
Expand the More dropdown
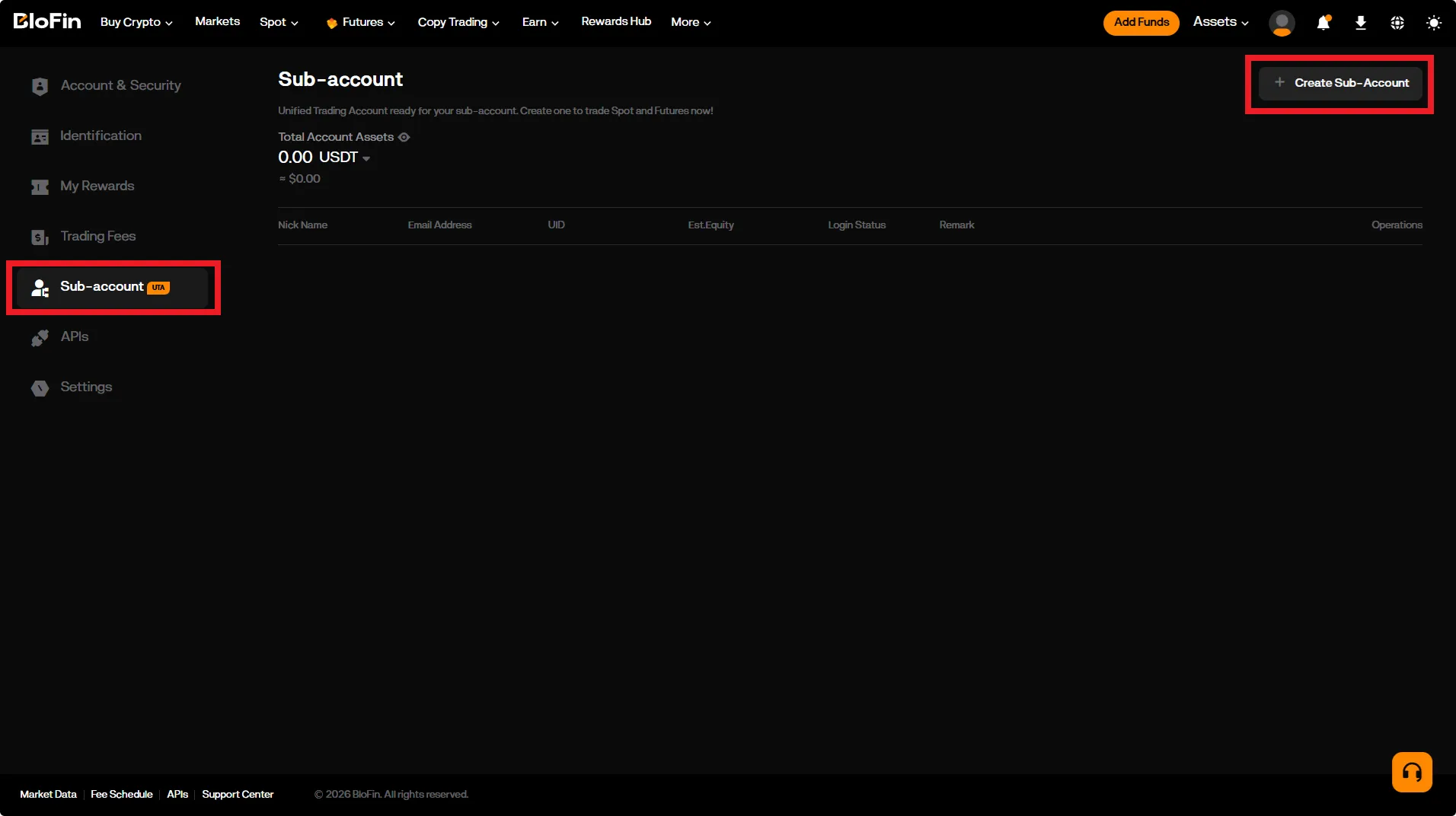coord(691,22)
